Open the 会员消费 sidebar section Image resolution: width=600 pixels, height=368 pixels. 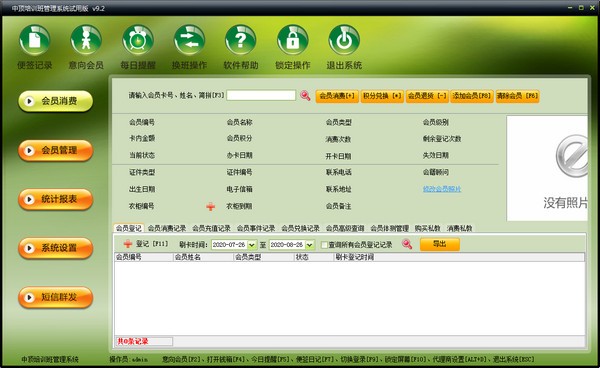click(55, 101)
